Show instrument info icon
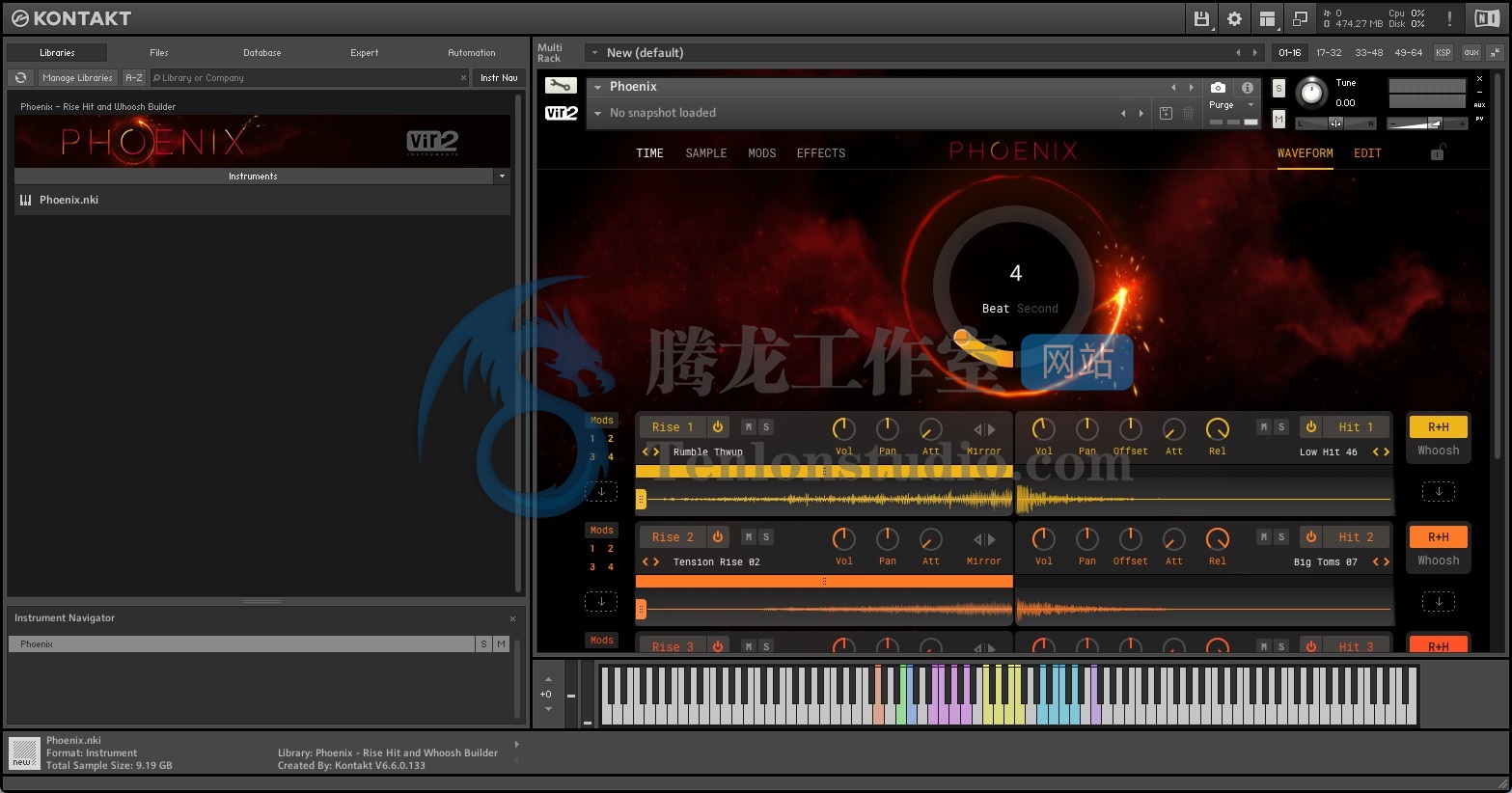Image resolution: width=1512 pixels, height=793 pixels. tap(1248, 87)
